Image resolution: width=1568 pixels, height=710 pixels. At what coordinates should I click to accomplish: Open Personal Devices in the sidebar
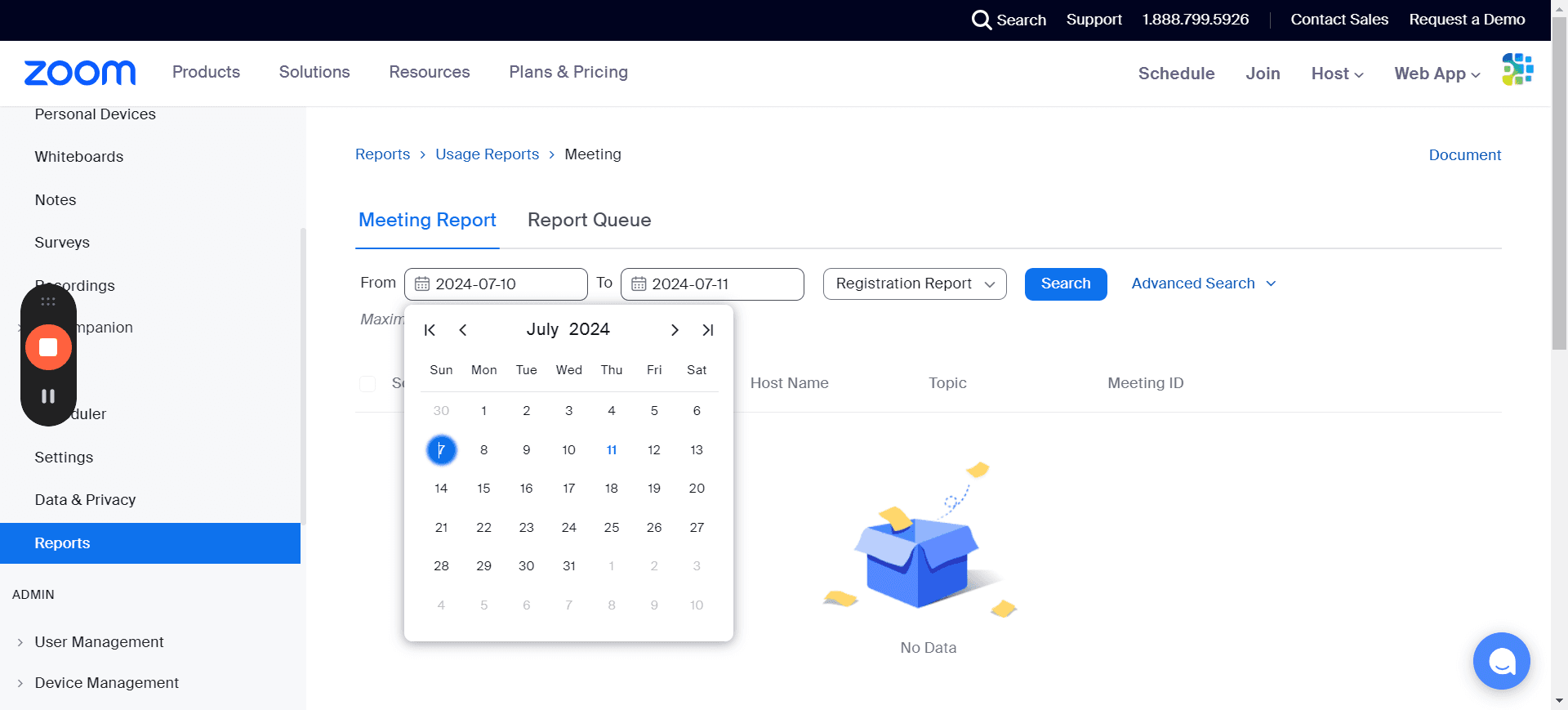click(95, 114)
